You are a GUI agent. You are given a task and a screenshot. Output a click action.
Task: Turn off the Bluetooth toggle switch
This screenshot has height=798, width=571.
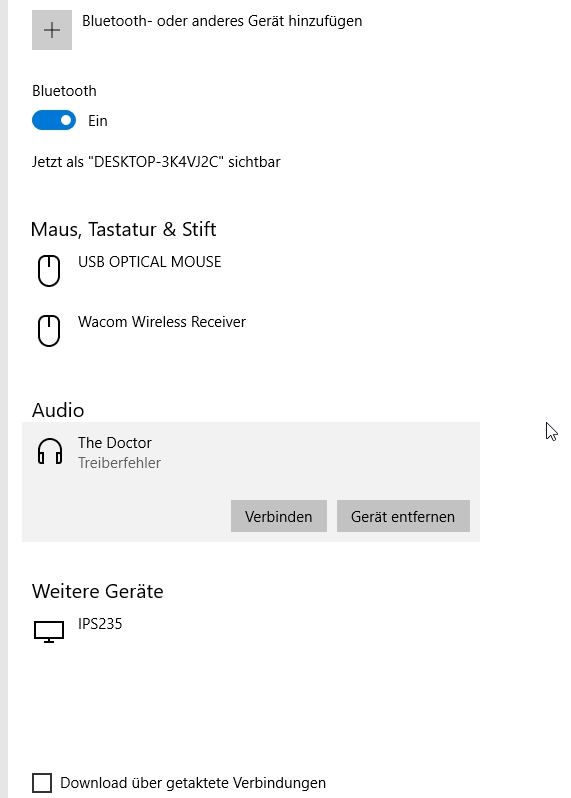click(54, 121)
